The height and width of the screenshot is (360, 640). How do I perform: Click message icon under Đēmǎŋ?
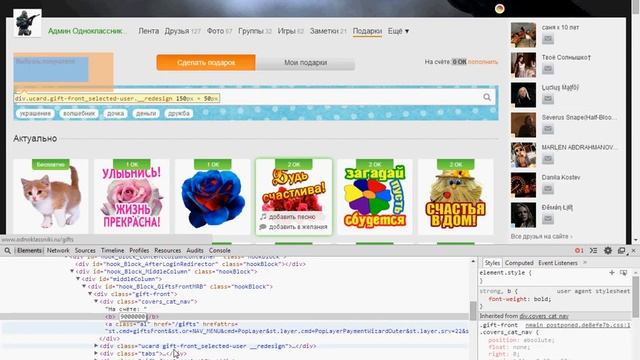548,219
